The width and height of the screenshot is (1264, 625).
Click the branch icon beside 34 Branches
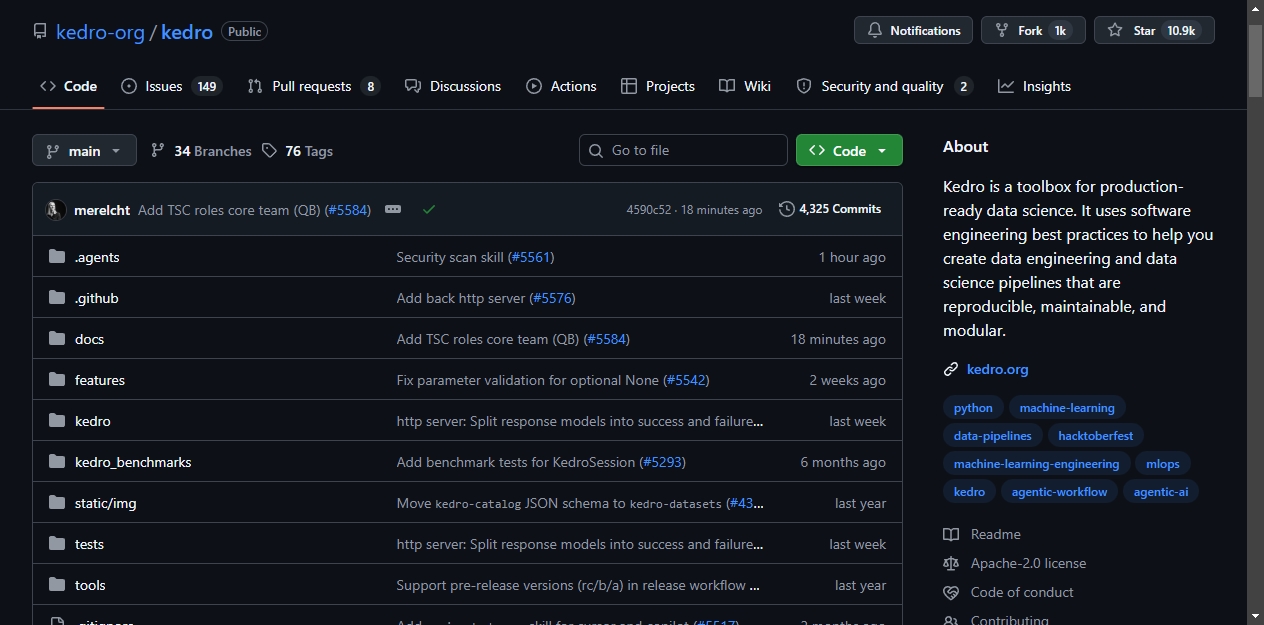click(x=158, y=151)
